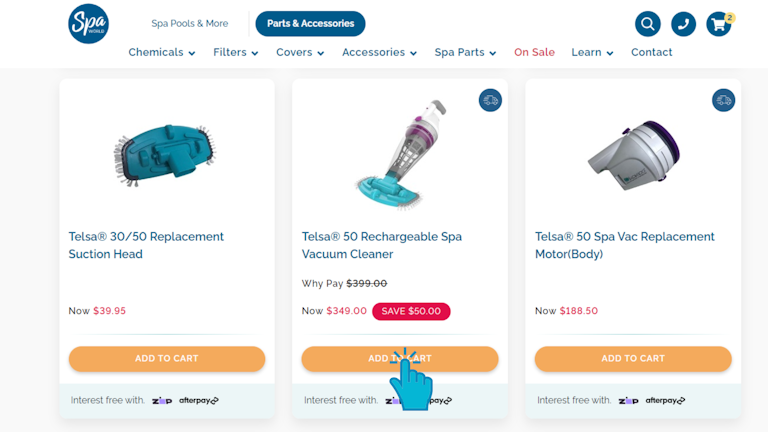Open Telsa 50 Spa Vac Replacement Motor link
Viewport: 768px width, 432px height.
coord(625,245)
